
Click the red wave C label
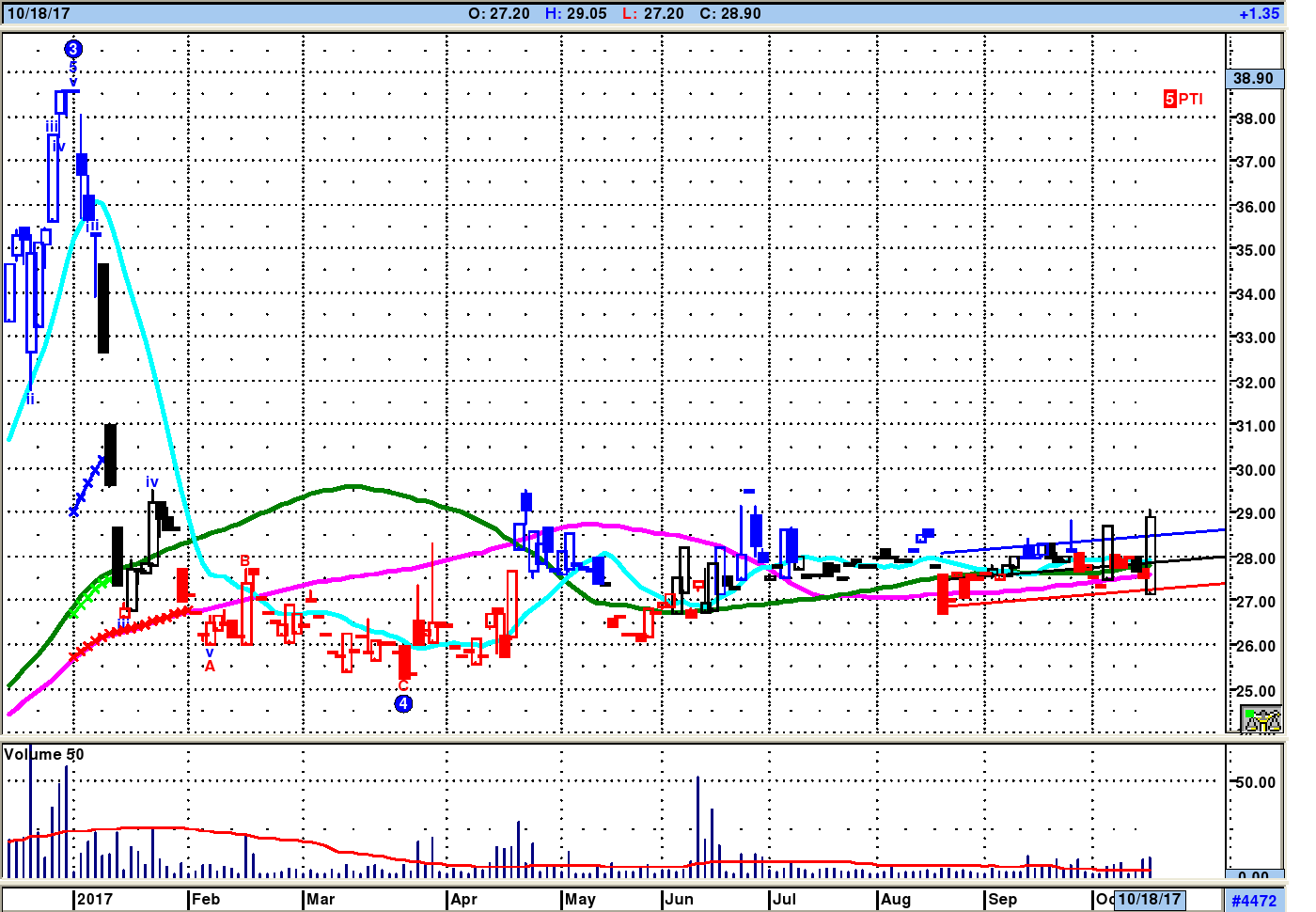pos(403,685)
